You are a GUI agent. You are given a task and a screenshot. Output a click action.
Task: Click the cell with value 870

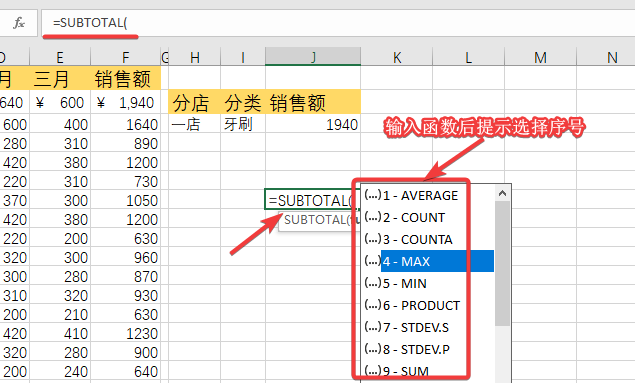(x=126, y=277)
